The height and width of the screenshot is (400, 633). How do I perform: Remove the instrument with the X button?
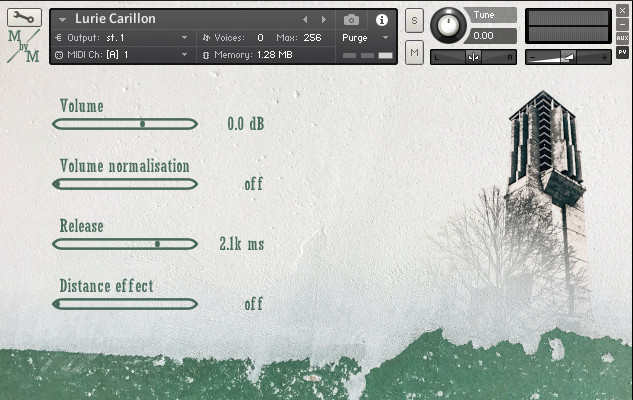pyautogui.click(x=623, y=11)
